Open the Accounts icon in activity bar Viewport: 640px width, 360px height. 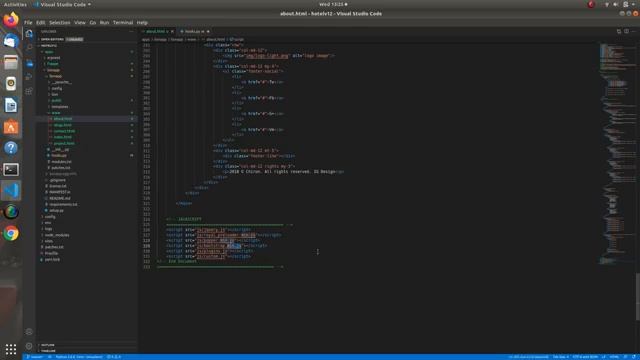(x=29, y=332)
